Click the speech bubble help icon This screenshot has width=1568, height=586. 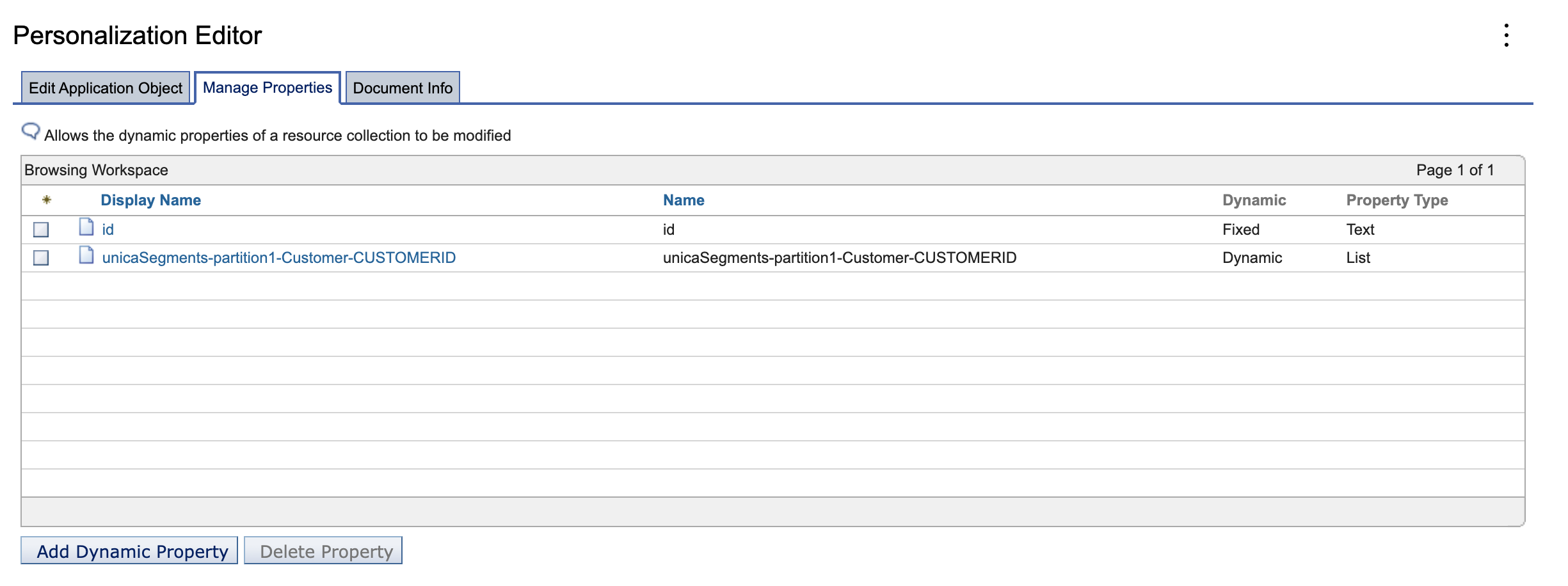click(x=30, y=131)
